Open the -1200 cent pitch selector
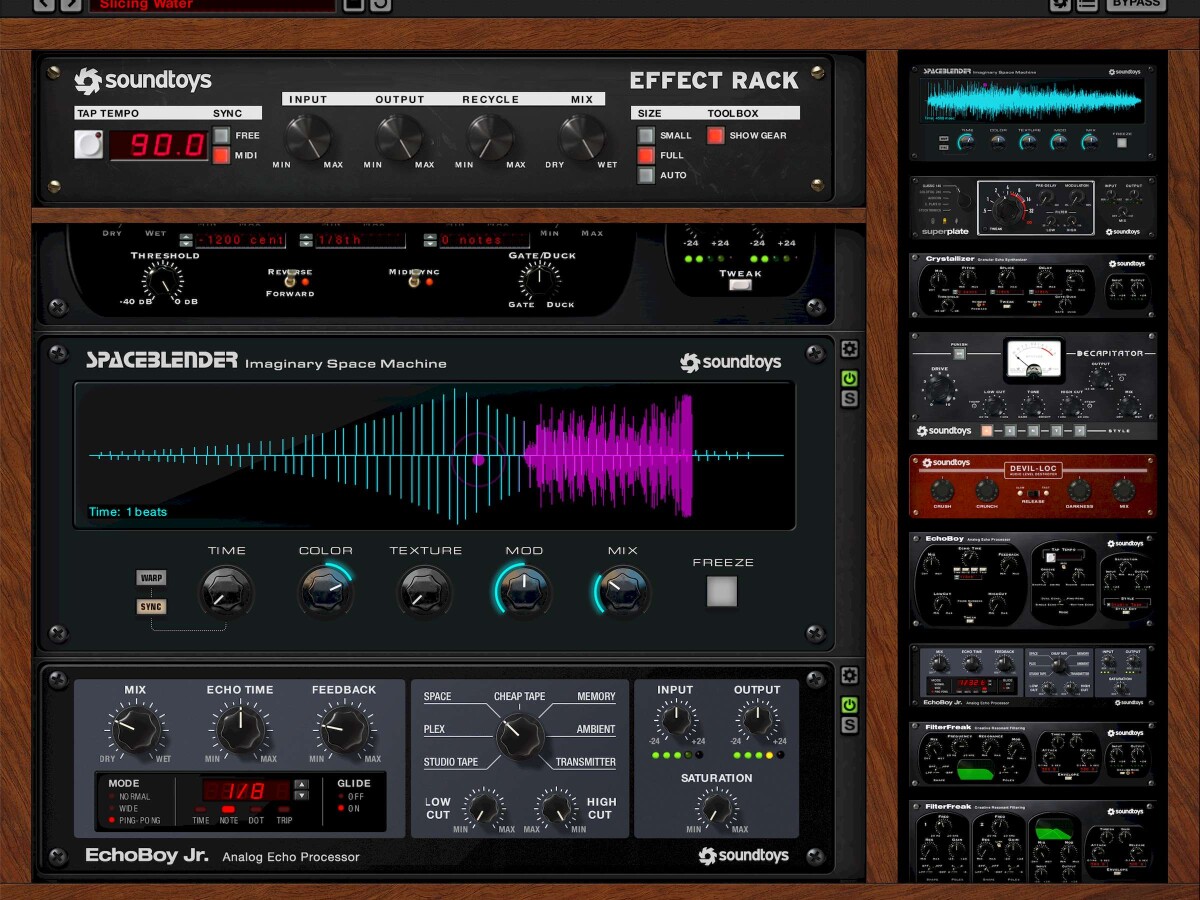The image size is (1200, 900). pyautogui.click(x=240, y=240)
